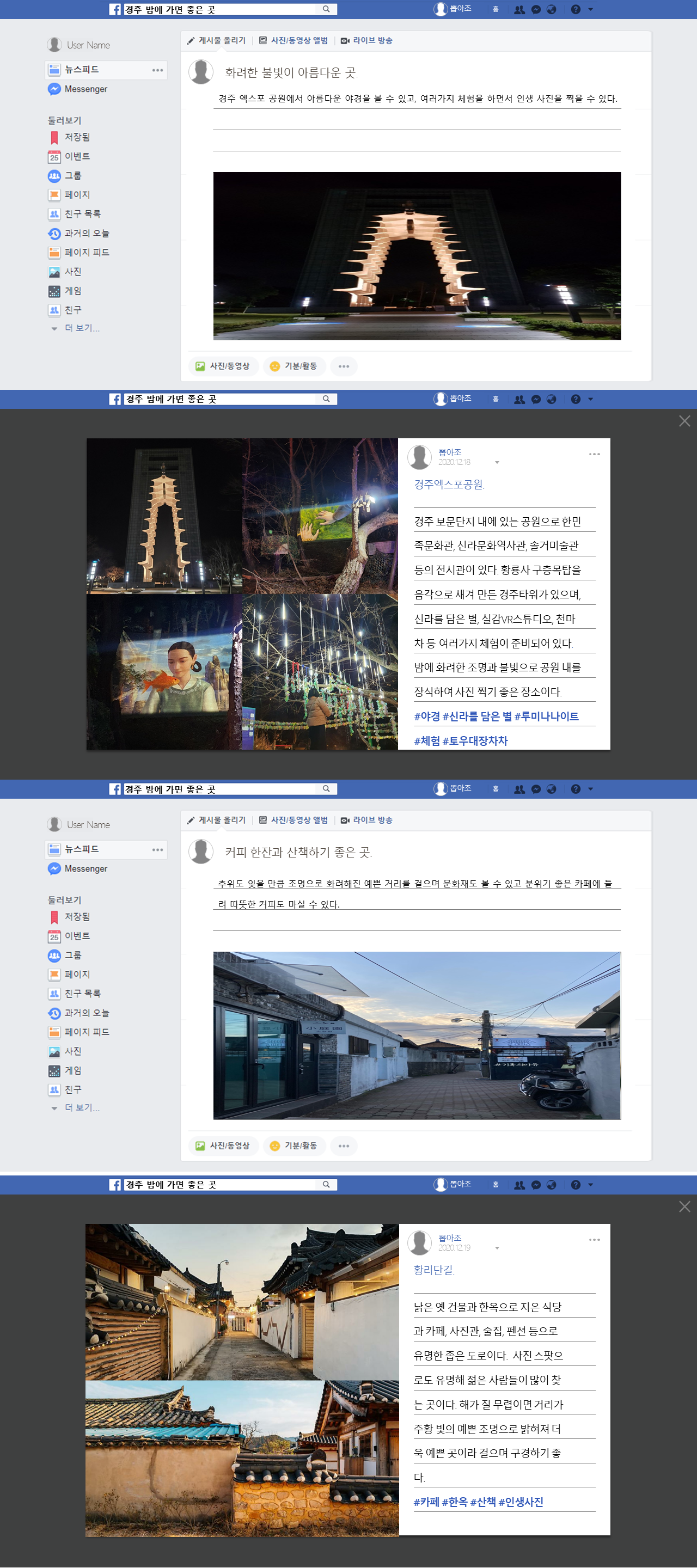
Task: Open audience dropdown next to date 2020.12.19
Action: pyautogui.click(x=497, y=1248)
